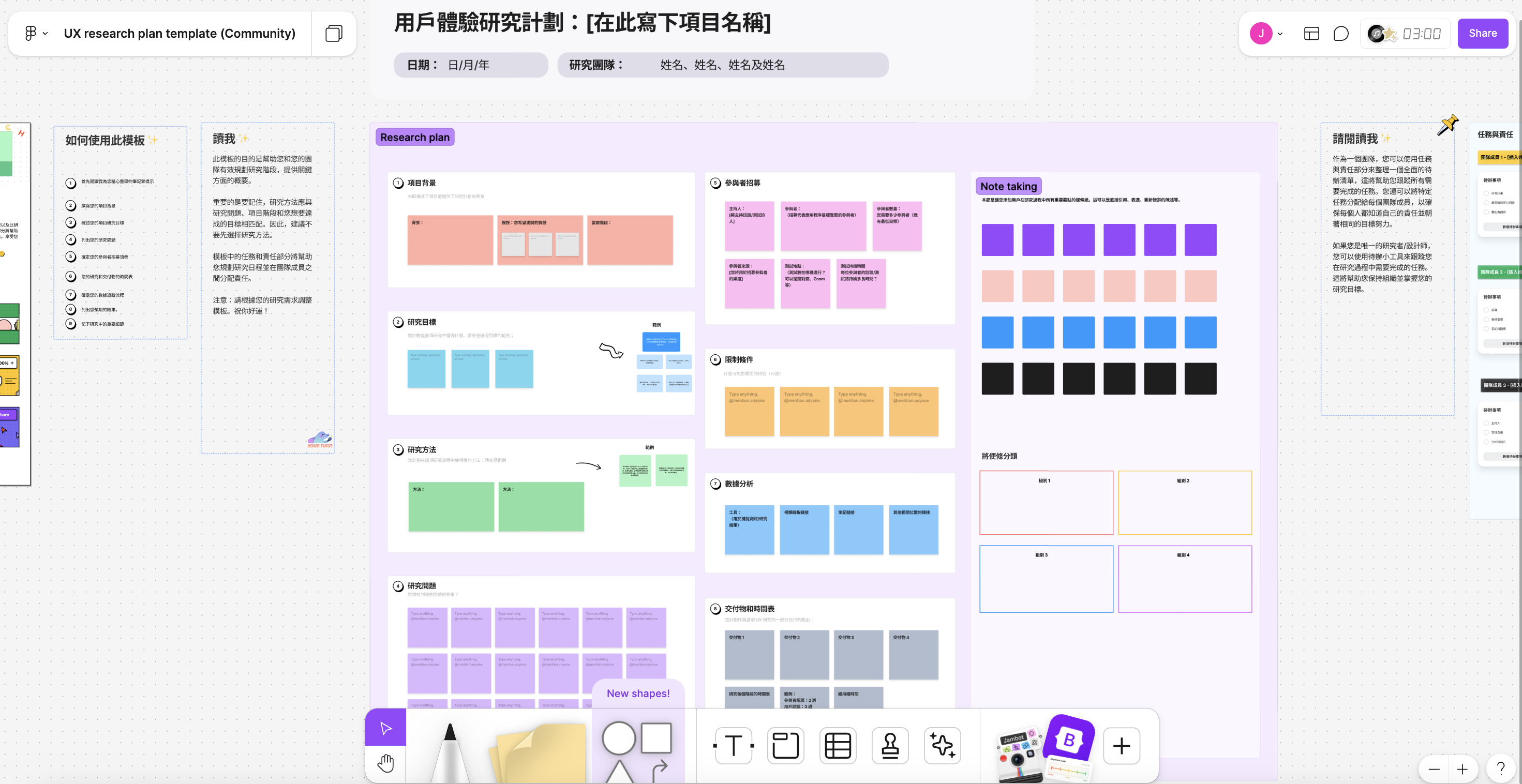The height and width of the screenshot is (784, 1522).
Task: Open the comments panel
Action: pyautogui.click(x=1340, y=34)
